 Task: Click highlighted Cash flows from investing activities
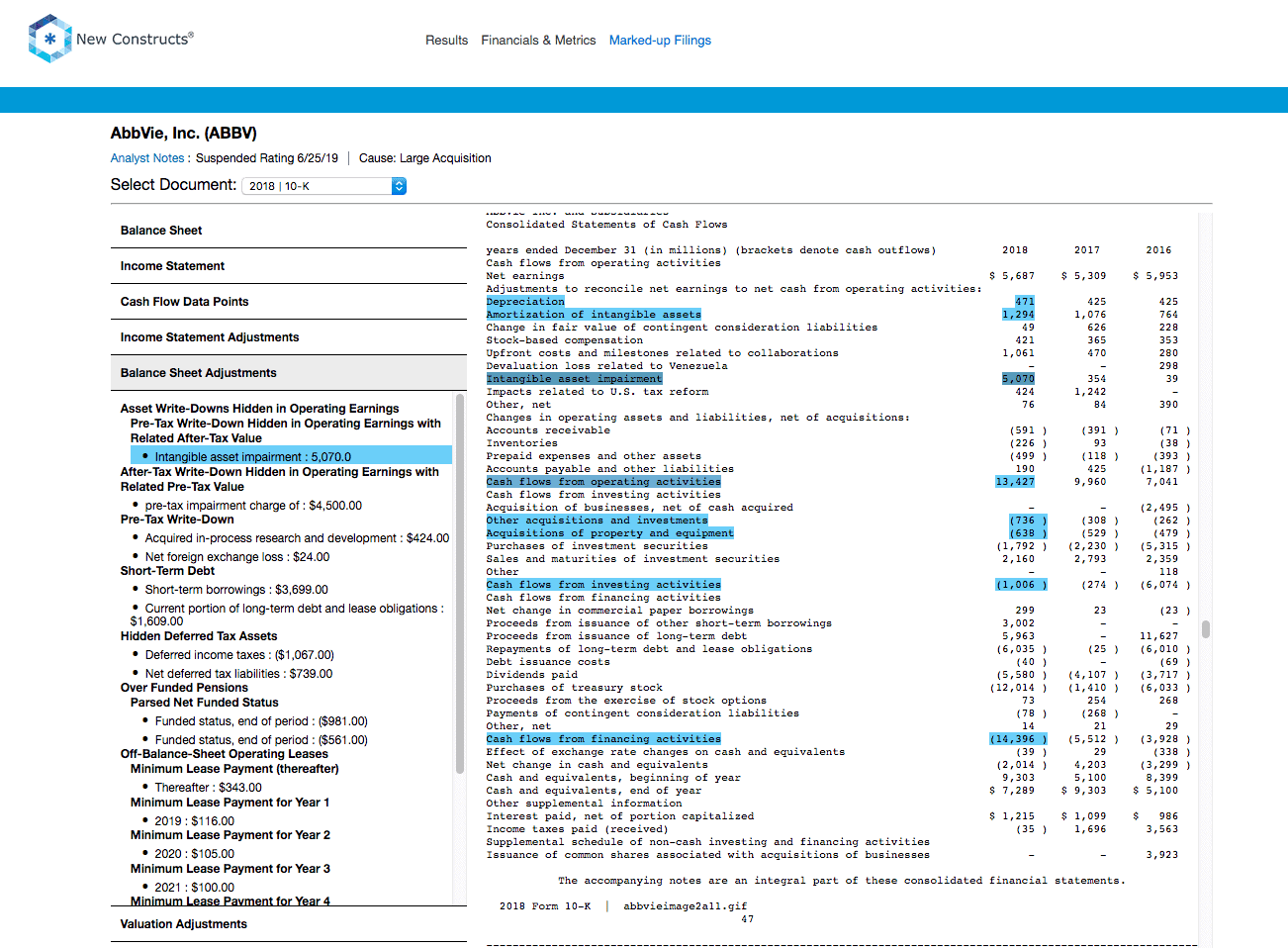tap(603, 585)
